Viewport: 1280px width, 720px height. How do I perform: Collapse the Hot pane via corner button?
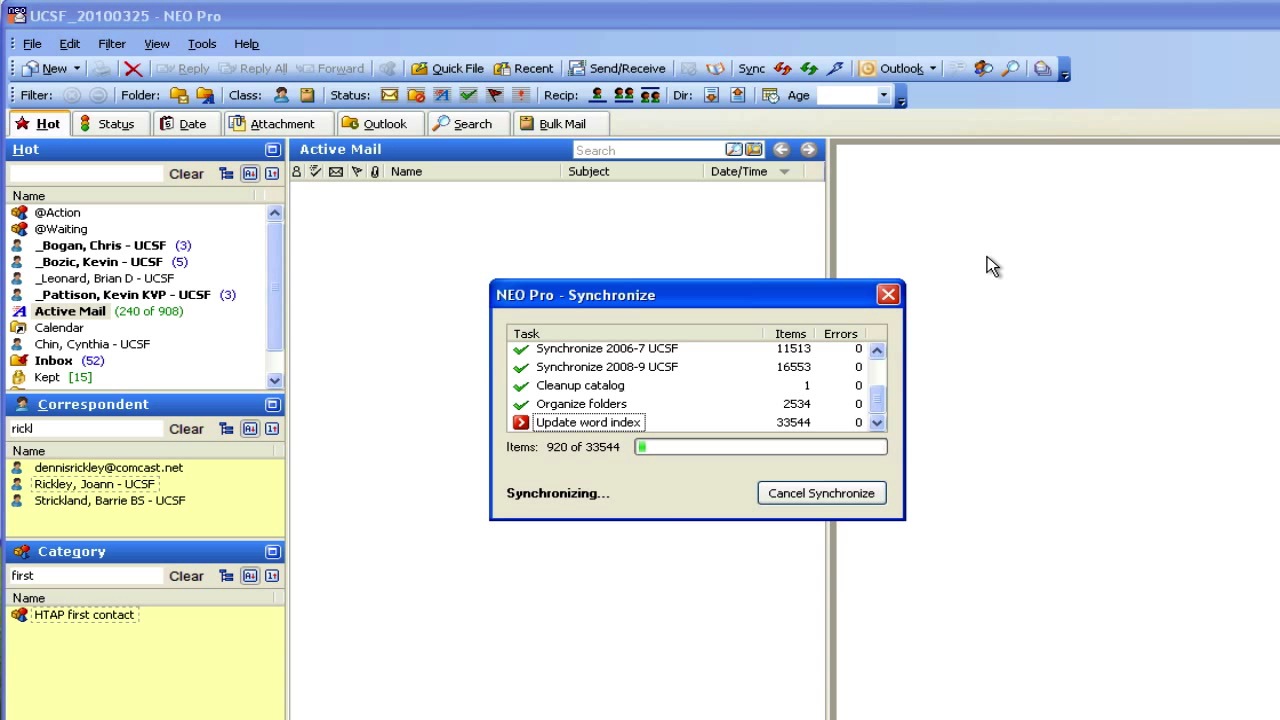point(272,150)
